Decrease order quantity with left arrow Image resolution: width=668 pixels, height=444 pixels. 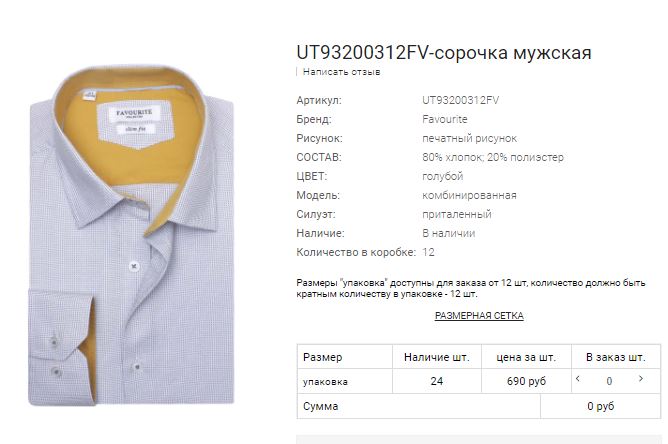point(578,378)
